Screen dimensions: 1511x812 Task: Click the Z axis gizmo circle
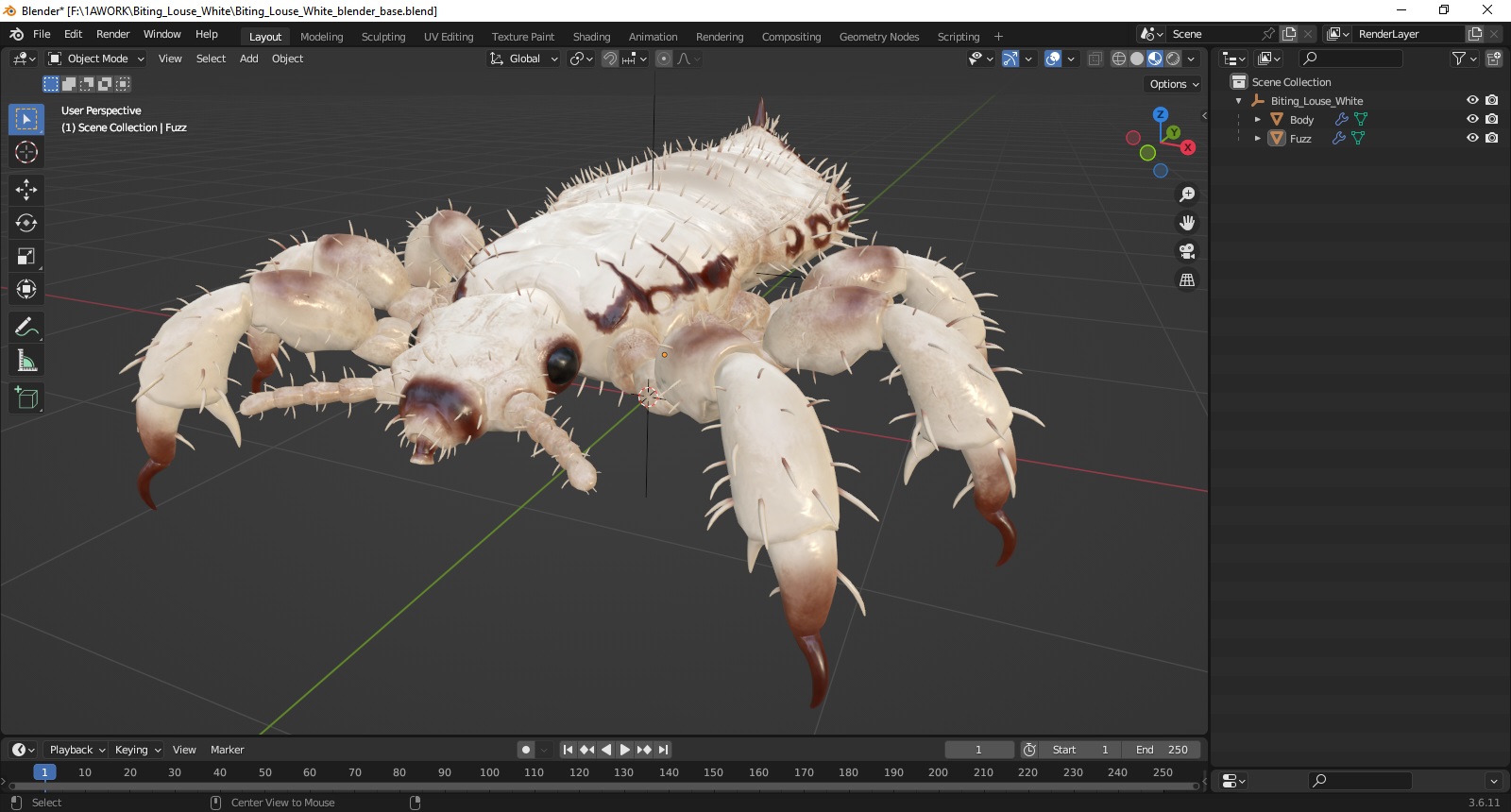[1161, 115]
